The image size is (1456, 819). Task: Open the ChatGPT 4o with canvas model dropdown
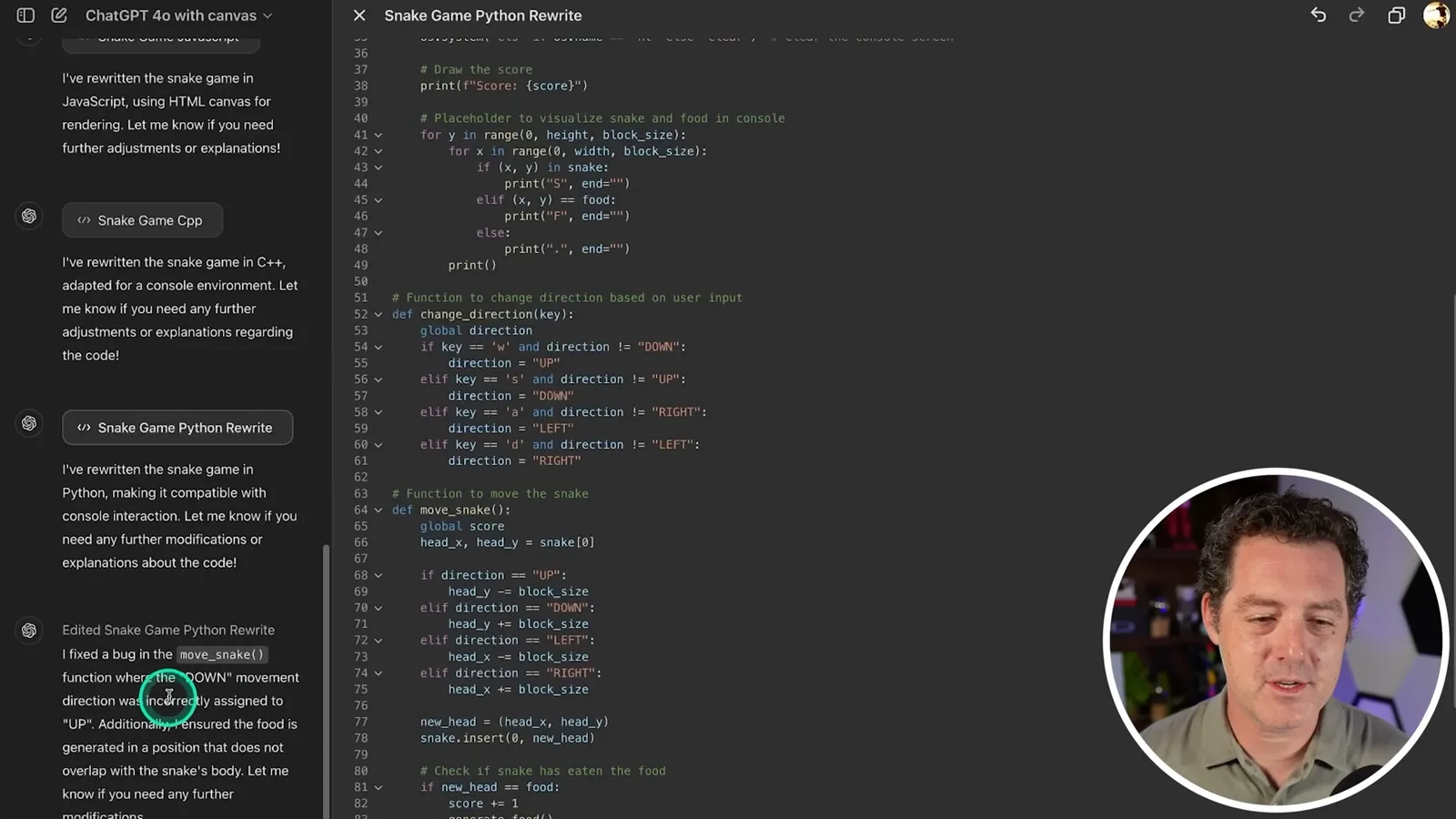pos(178,15)
